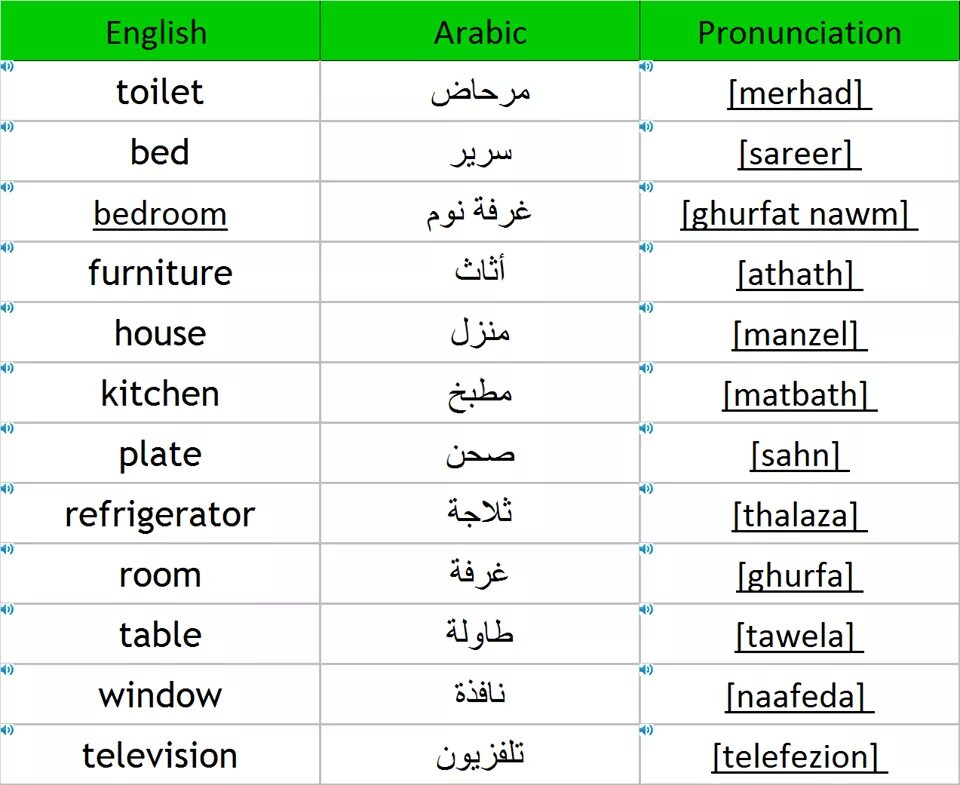
Task: Open the [matbath] pronunciation link
Action: (x=799, y=395)
